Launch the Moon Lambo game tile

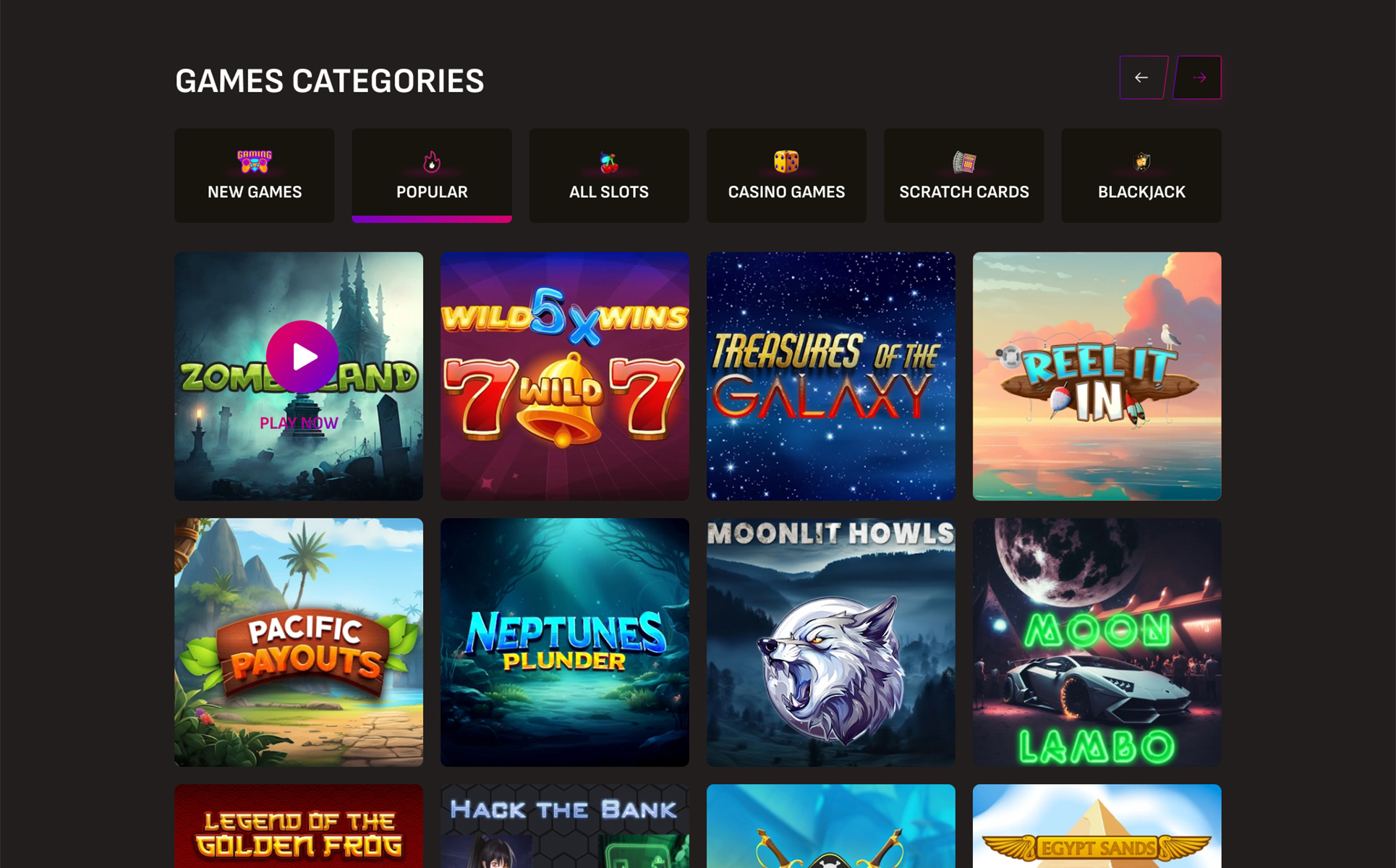pyautogui.click(x=1097, y=642)
